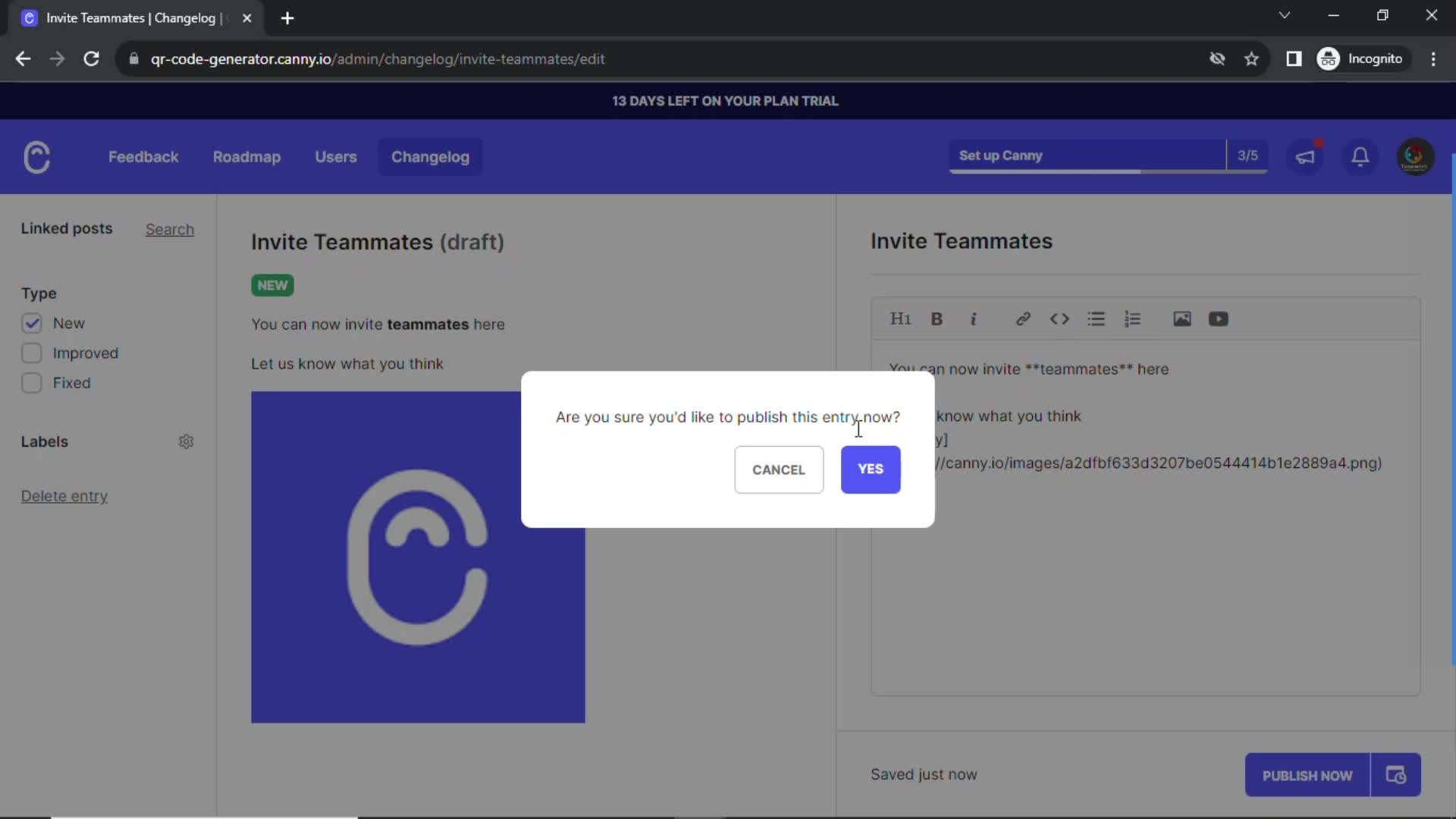Image resolution: width=1456 pixels, height=819 pixels.
Task: Click the Invite Teammates title field
Action: (x=1145, y=241)
